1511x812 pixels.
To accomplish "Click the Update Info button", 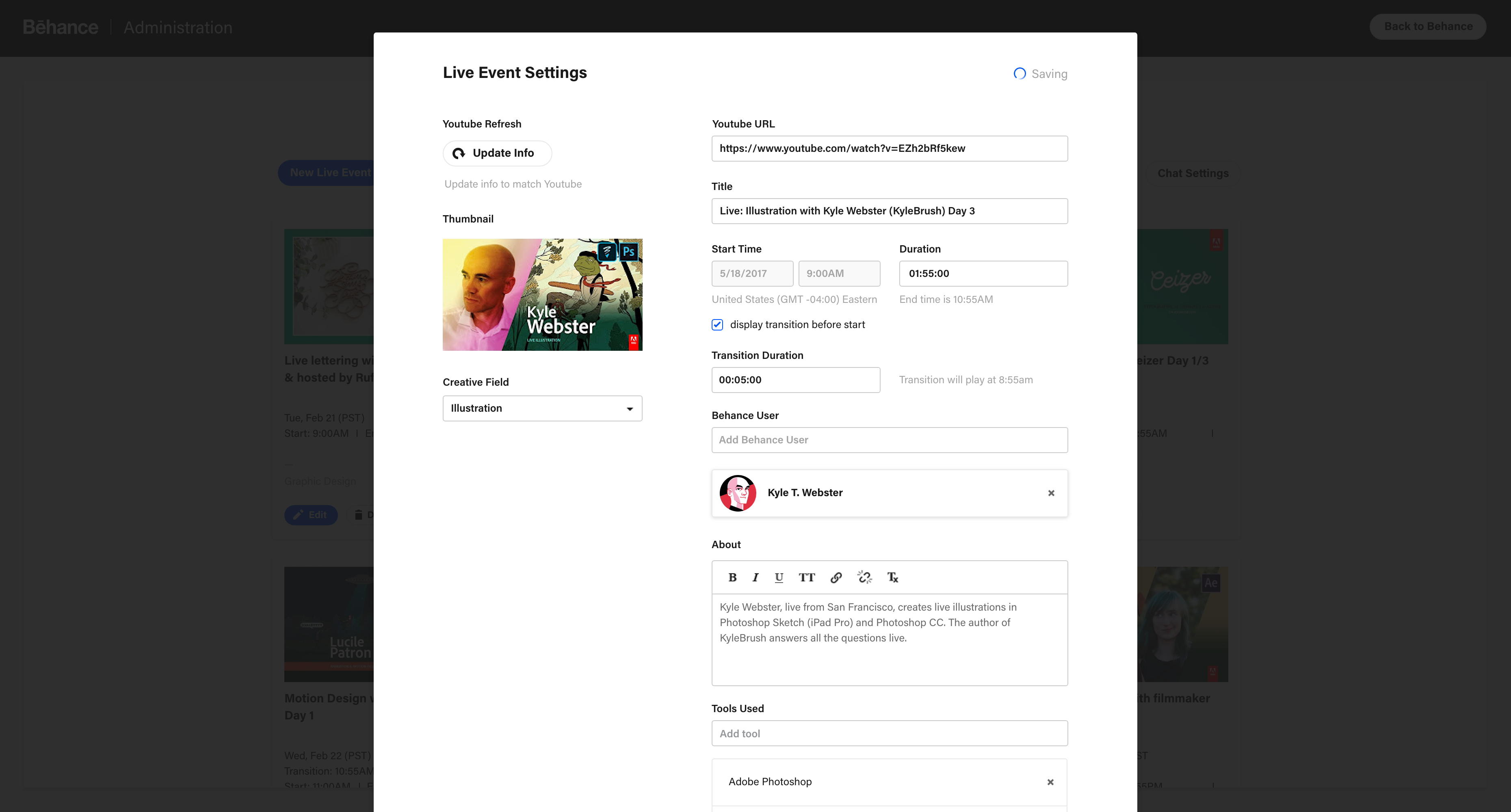I will pyautogui.click(x=497, y=153).
